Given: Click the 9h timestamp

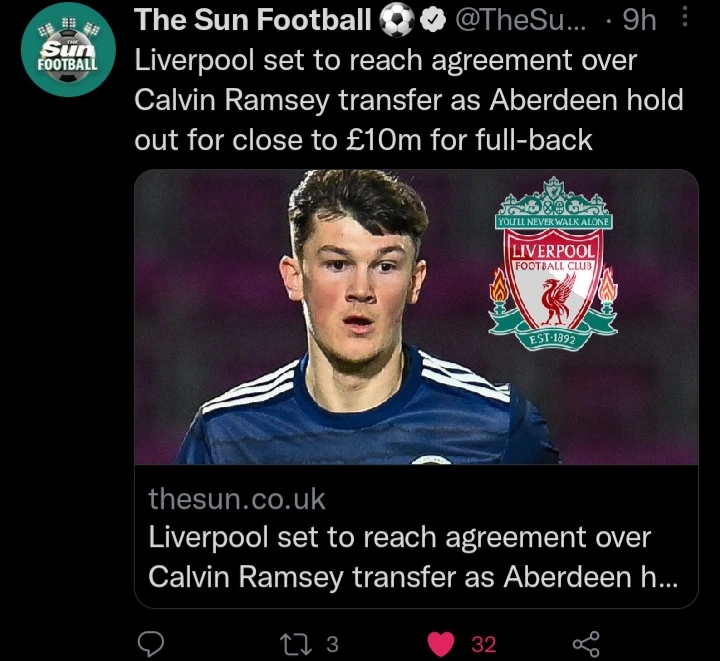Looking at the screenshot, I should click(639, 20).
